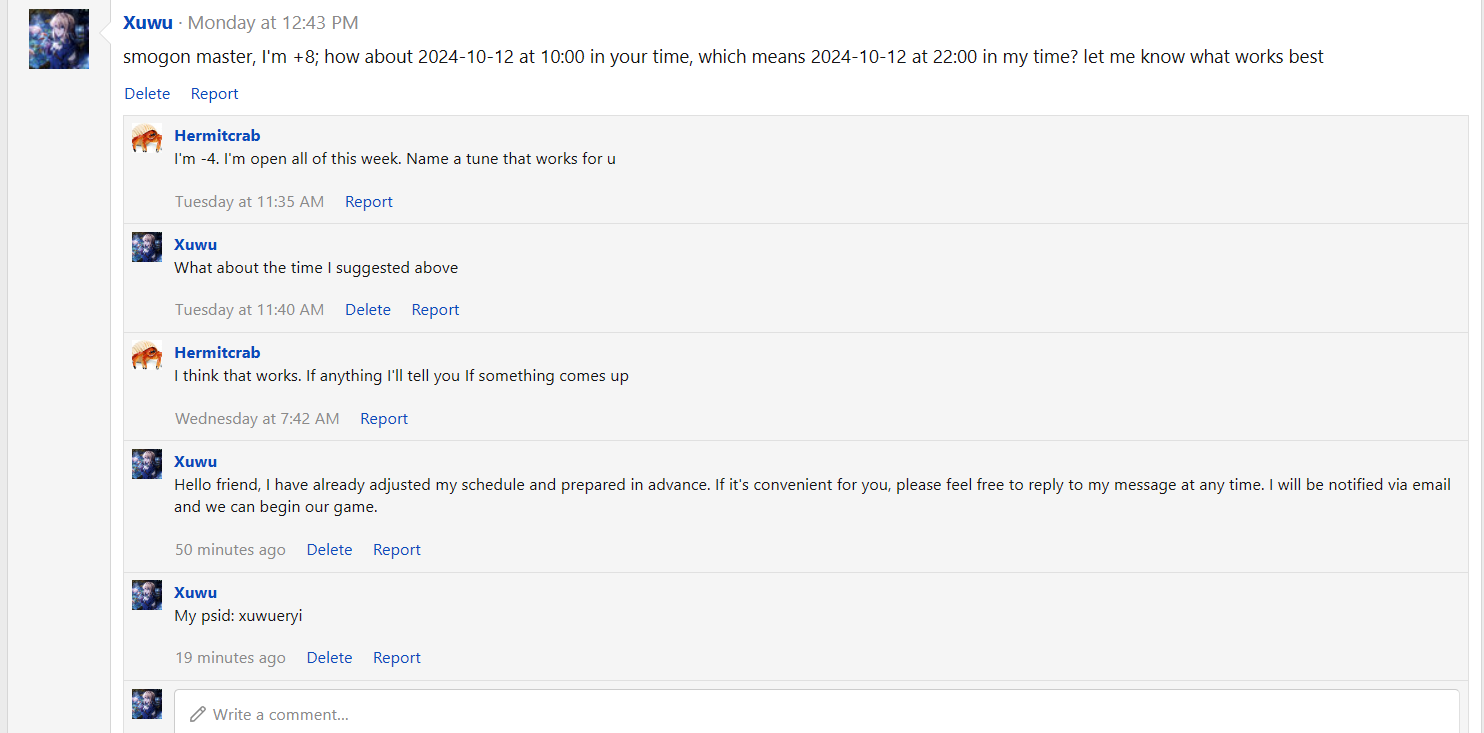Report the "My psid: xuwueryi" comment

click(x=396, y=658)
